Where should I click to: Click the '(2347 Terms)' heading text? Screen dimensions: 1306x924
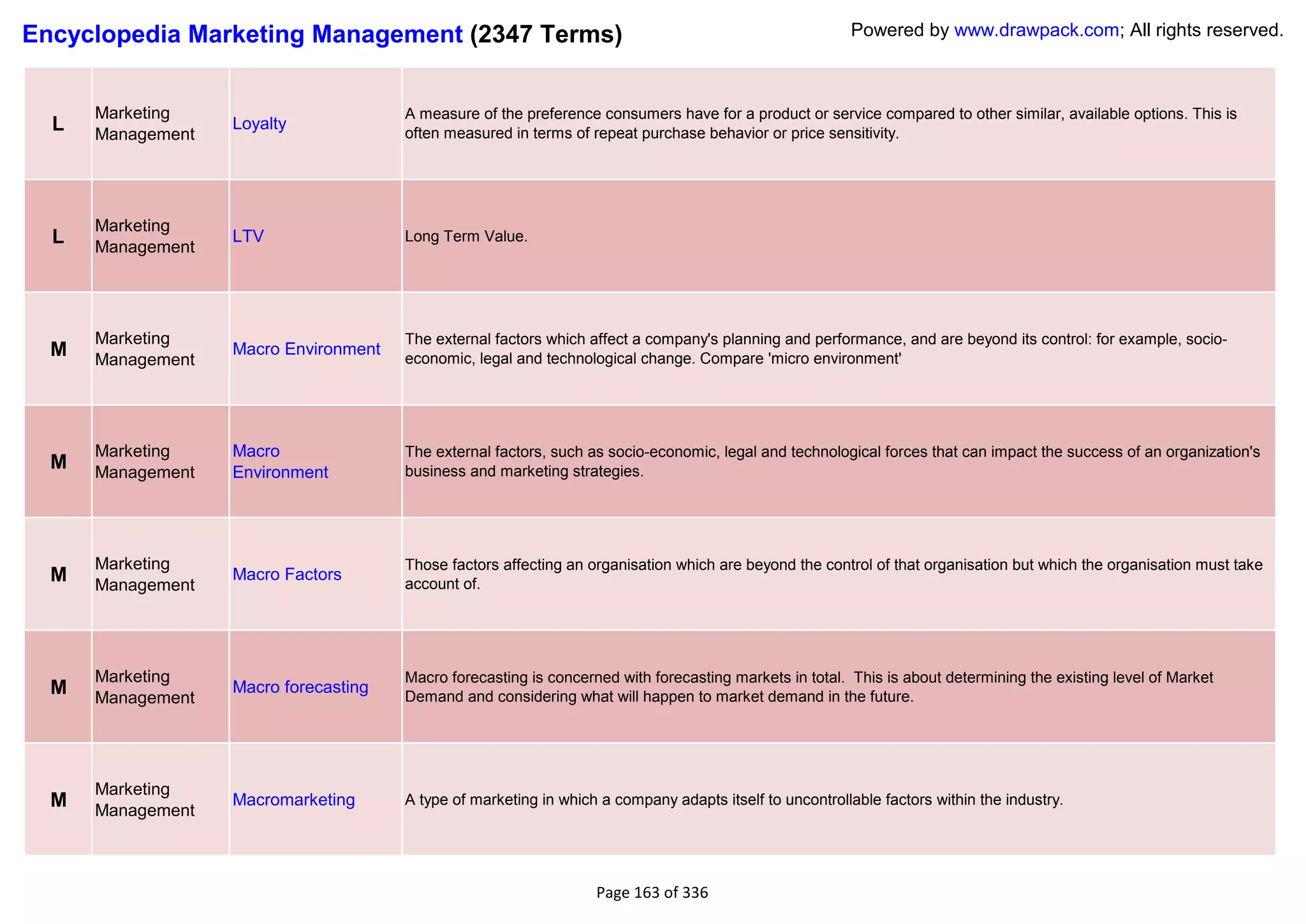coord(546,34)
